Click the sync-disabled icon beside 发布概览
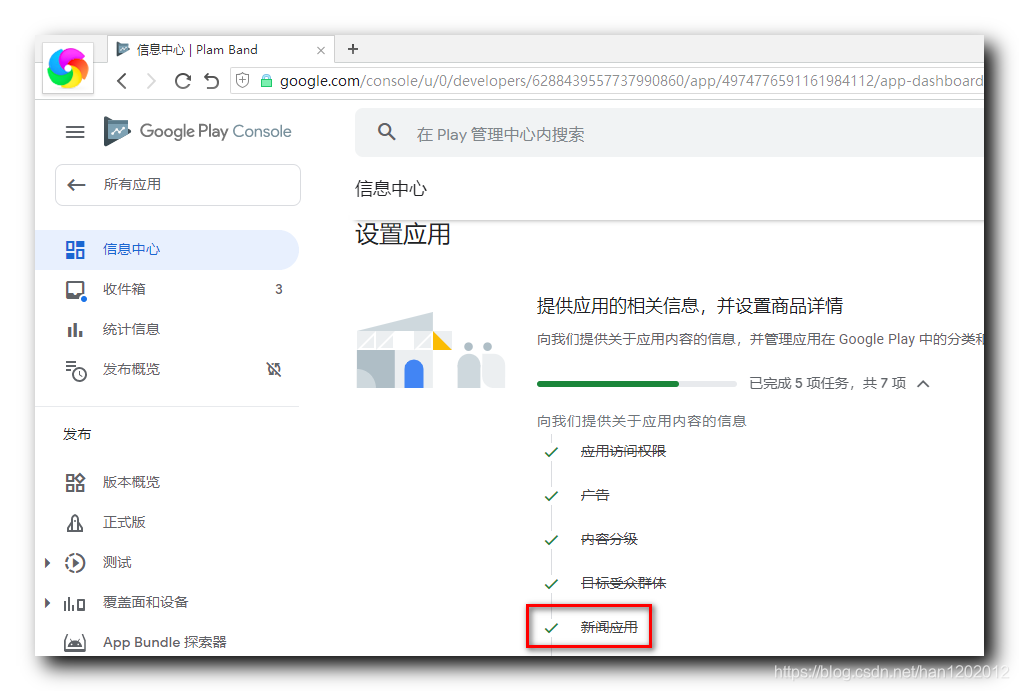1019x691 pixels. click(x=274, y=370)
